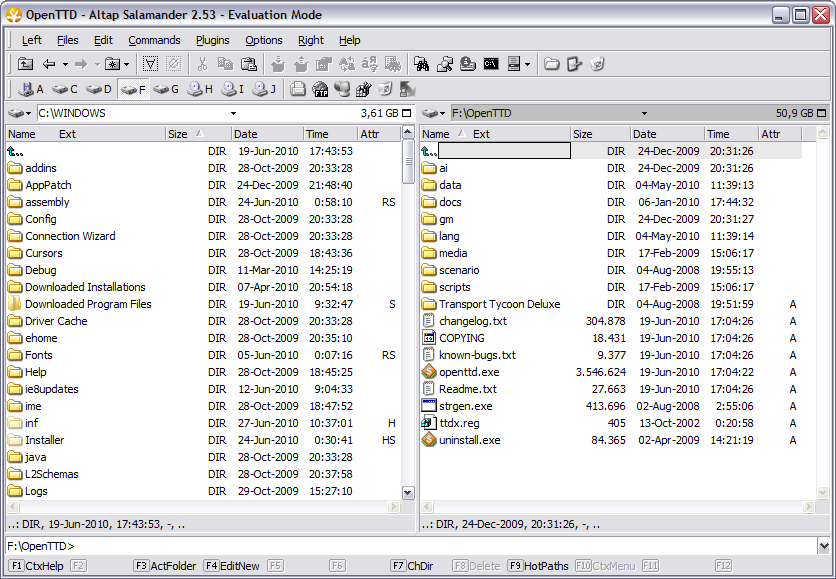Toggle active drive F button

coord(133,89)
